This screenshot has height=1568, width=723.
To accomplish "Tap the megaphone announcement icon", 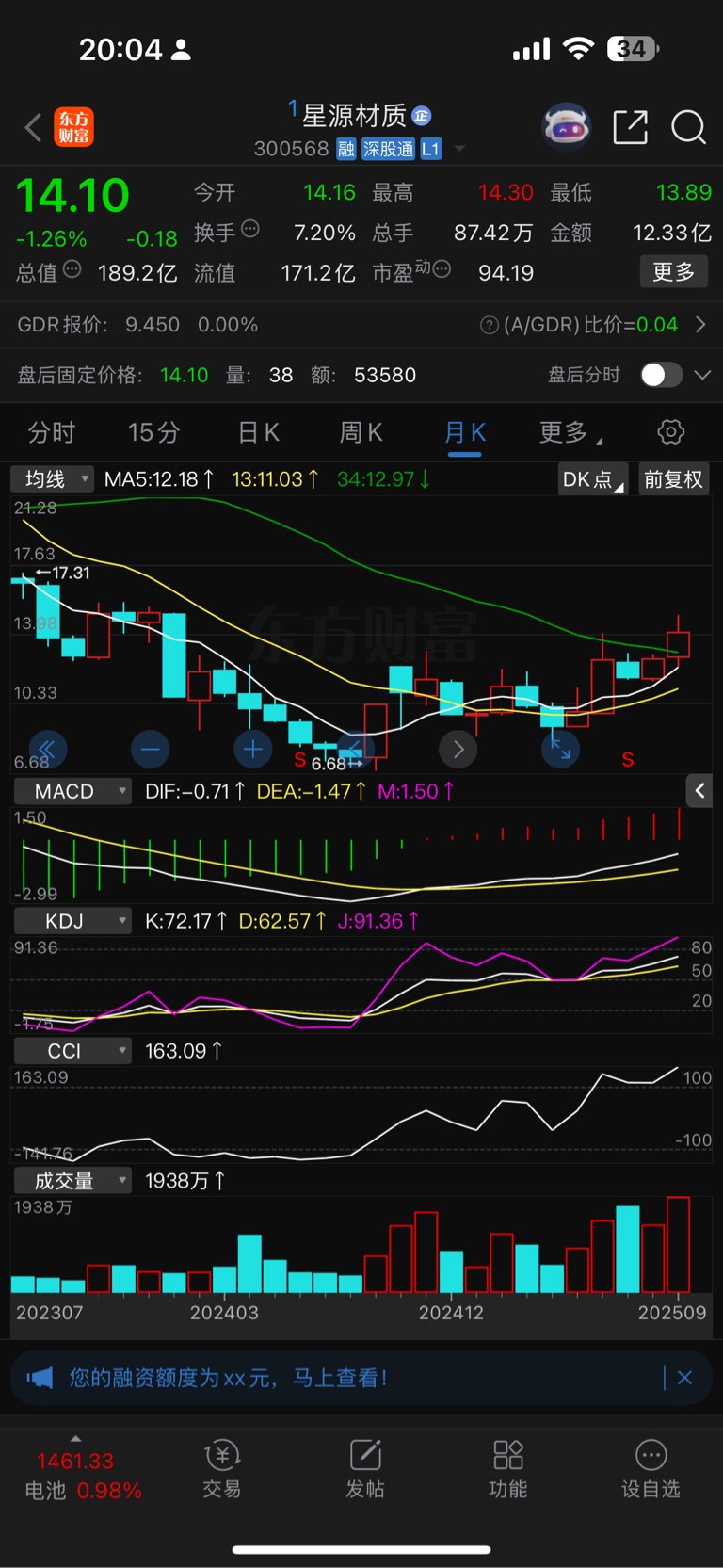I will tap(40, 1378).
